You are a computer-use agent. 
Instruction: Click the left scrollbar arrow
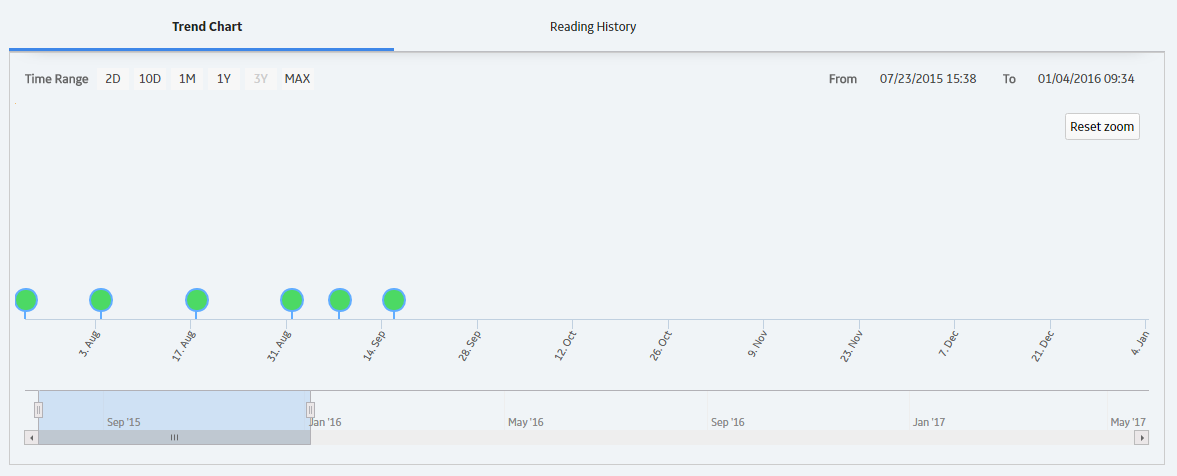coord(32,437)
